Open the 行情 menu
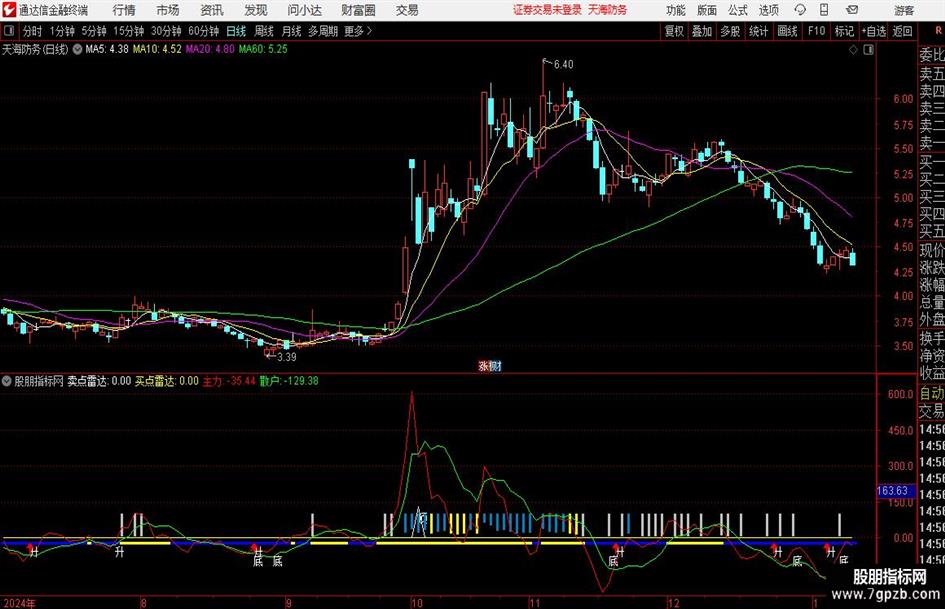 [x=124, y=10]
